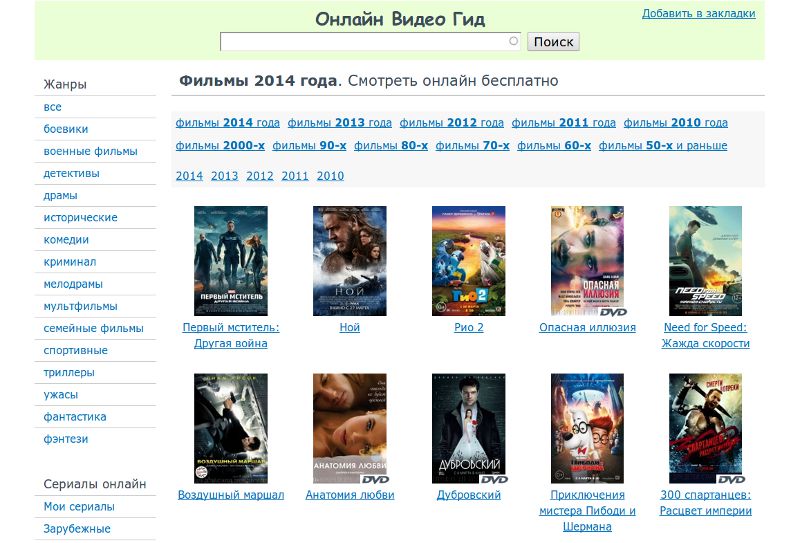Image resolution: width=800 pixels, height=543 pixels.
Task: Open фильмы 80-х link
Action: pos(391,145)
